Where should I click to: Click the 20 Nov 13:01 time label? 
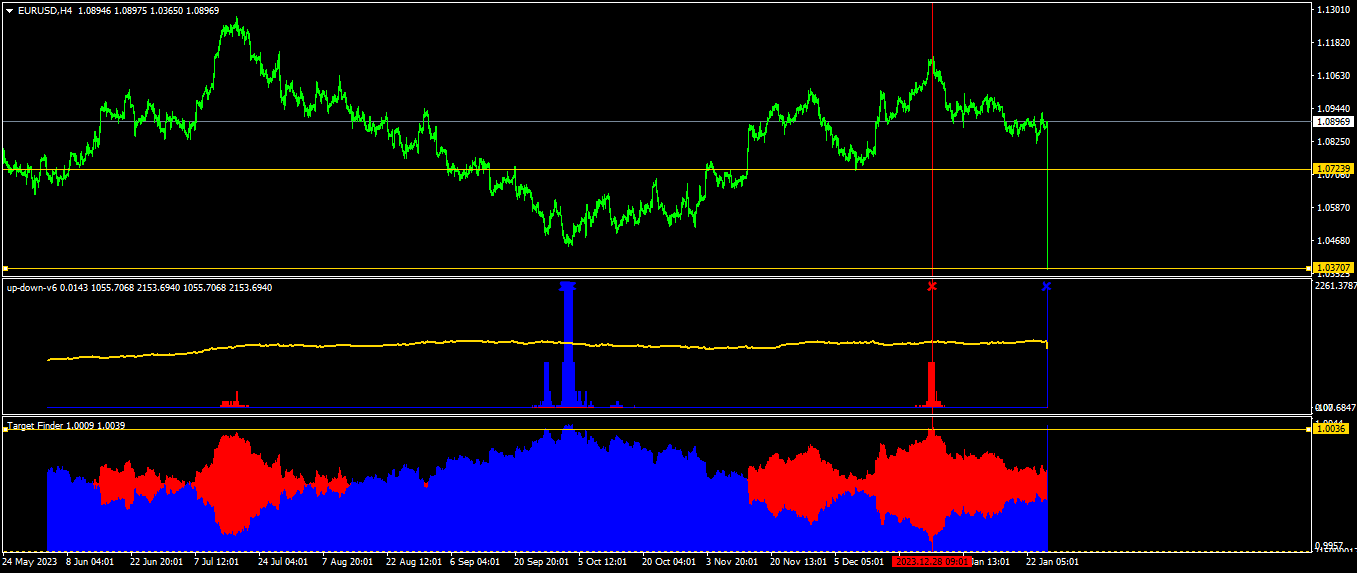(798, 561)
